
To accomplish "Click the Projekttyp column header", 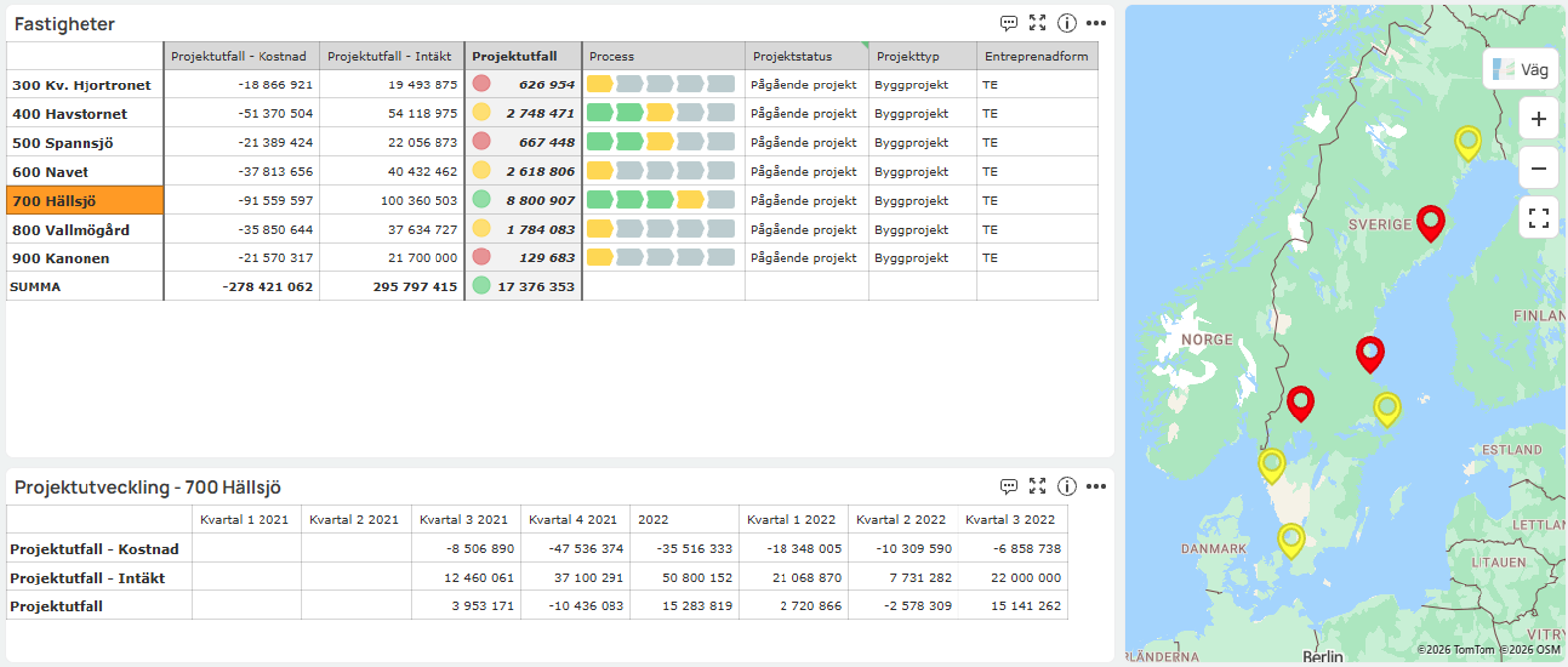I will pos(923,57).
